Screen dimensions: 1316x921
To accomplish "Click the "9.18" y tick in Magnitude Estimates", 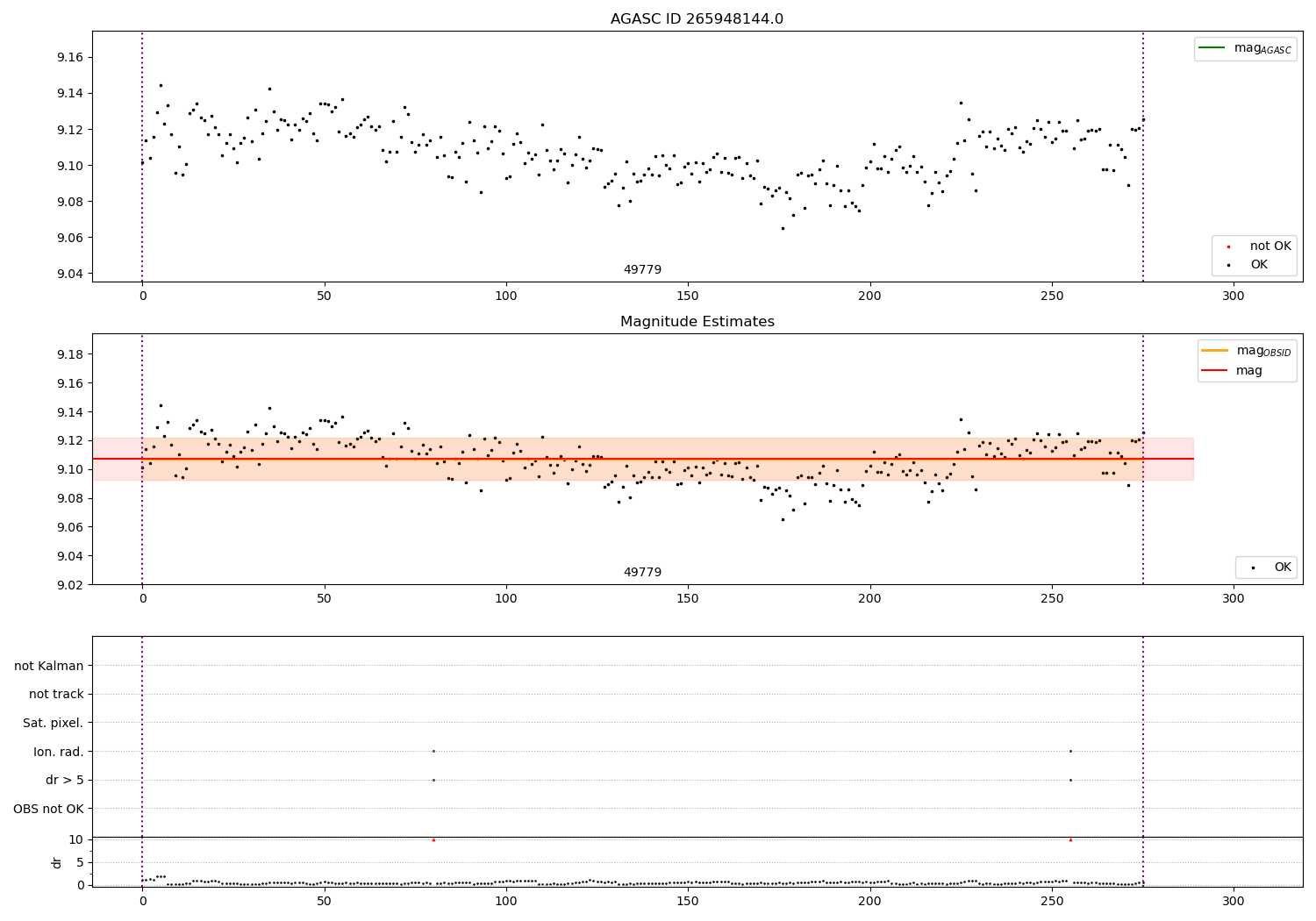I will [x=68, y=354].
